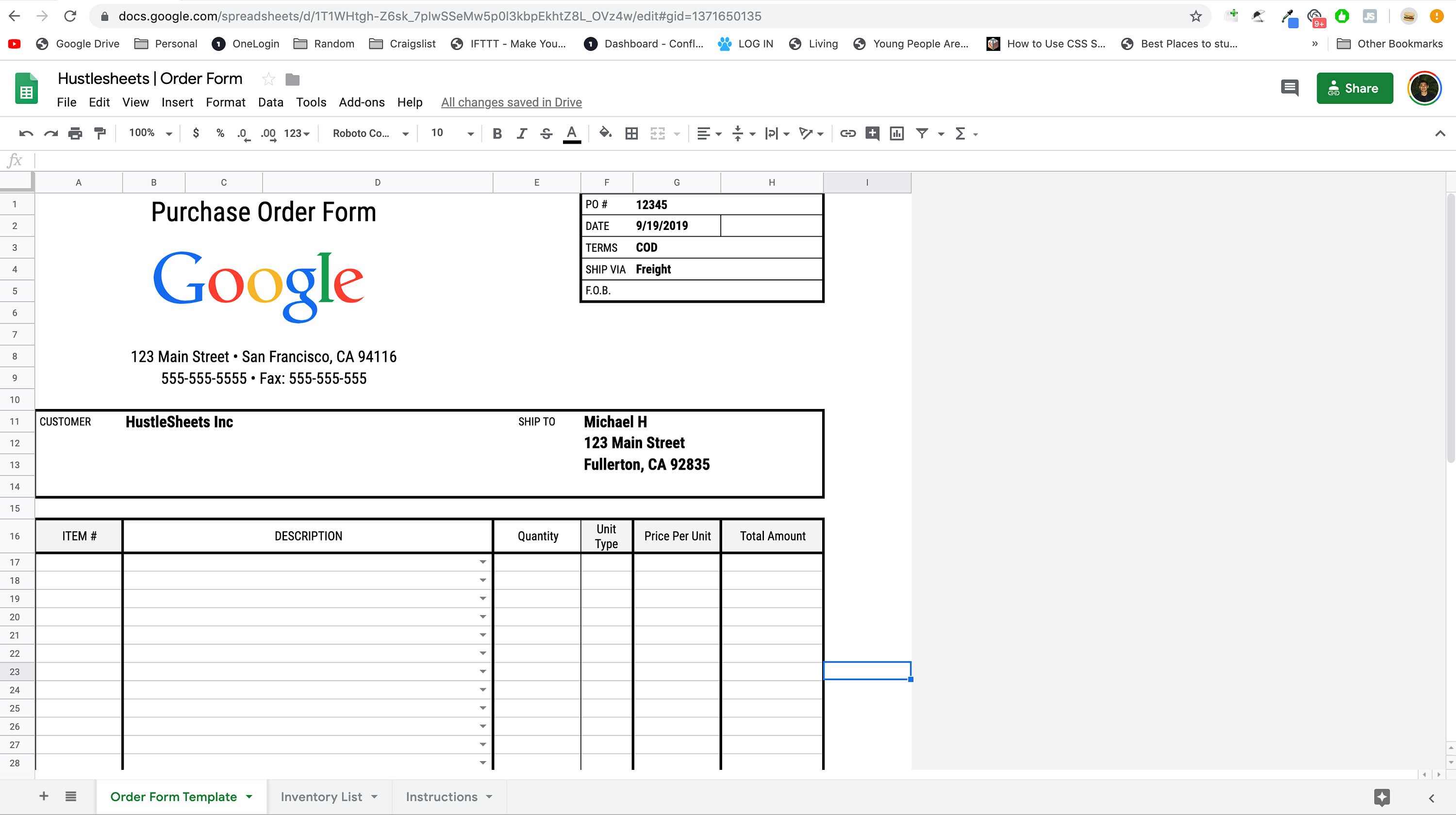Select the Paint format tool

[x=100, y=134]
